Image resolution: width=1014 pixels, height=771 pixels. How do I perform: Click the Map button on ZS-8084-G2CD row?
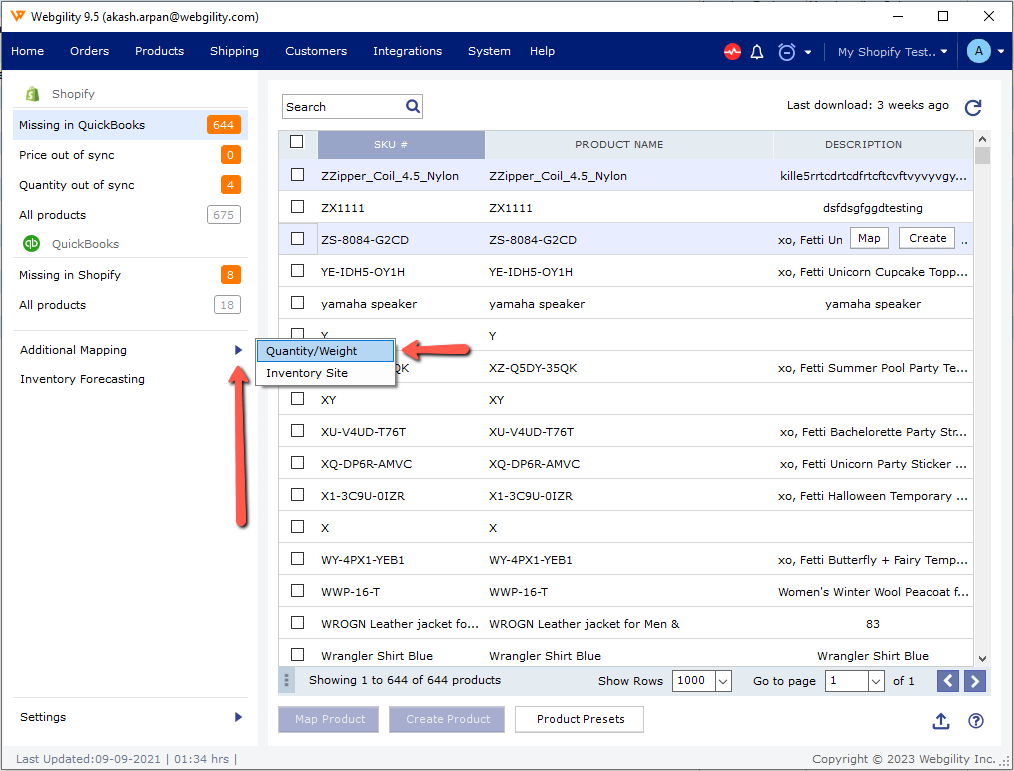[x=868, y=238]
